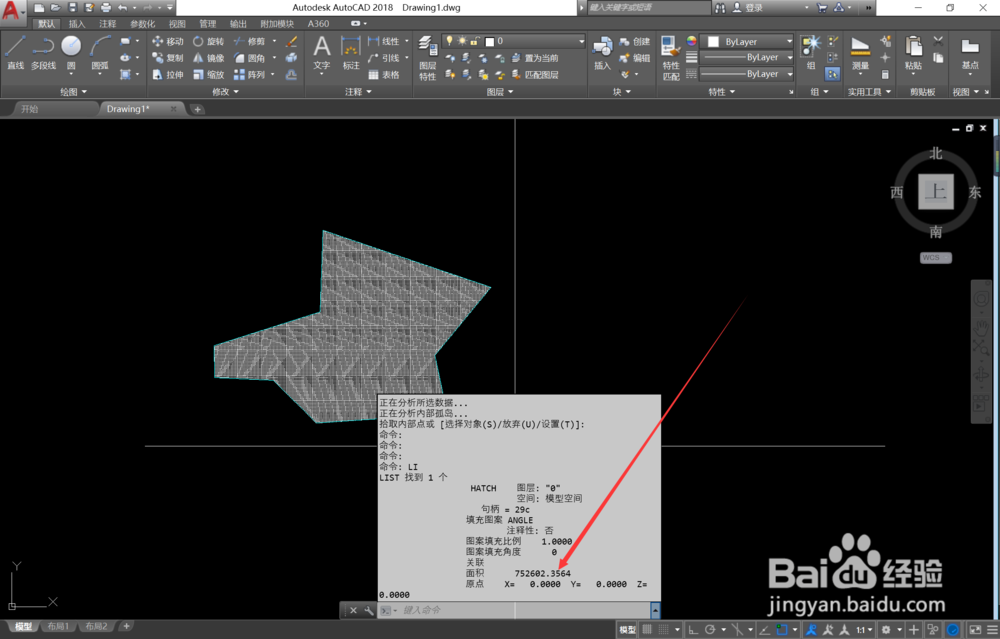Viewport: 1000px width, 639px height.
Task: Click the Scale (缩放) tool
Action: click(209, 75)
